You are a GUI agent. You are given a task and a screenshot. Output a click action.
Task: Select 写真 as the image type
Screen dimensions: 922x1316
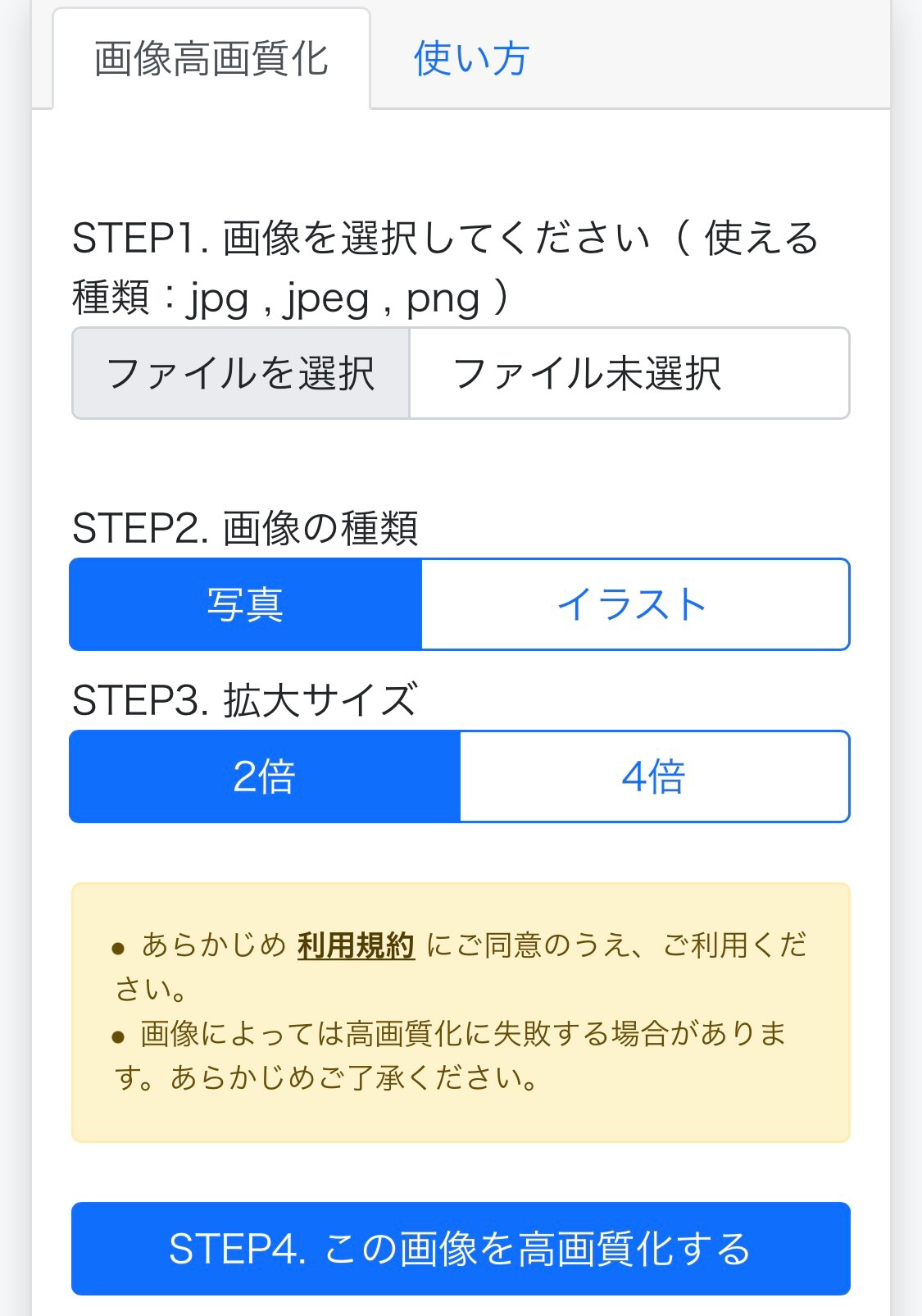coord(246,605)
